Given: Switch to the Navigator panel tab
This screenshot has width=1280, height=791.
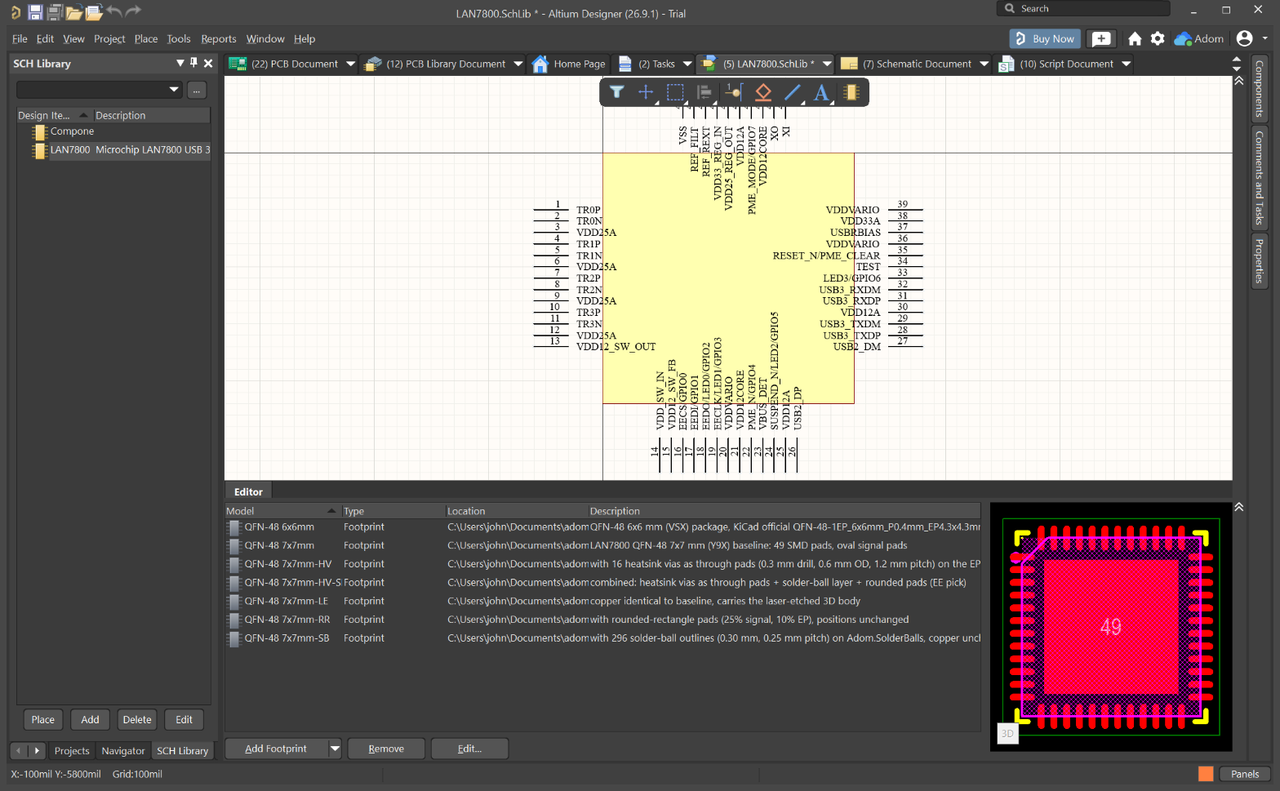Looking at the screenshot, I should click(123, 750).
